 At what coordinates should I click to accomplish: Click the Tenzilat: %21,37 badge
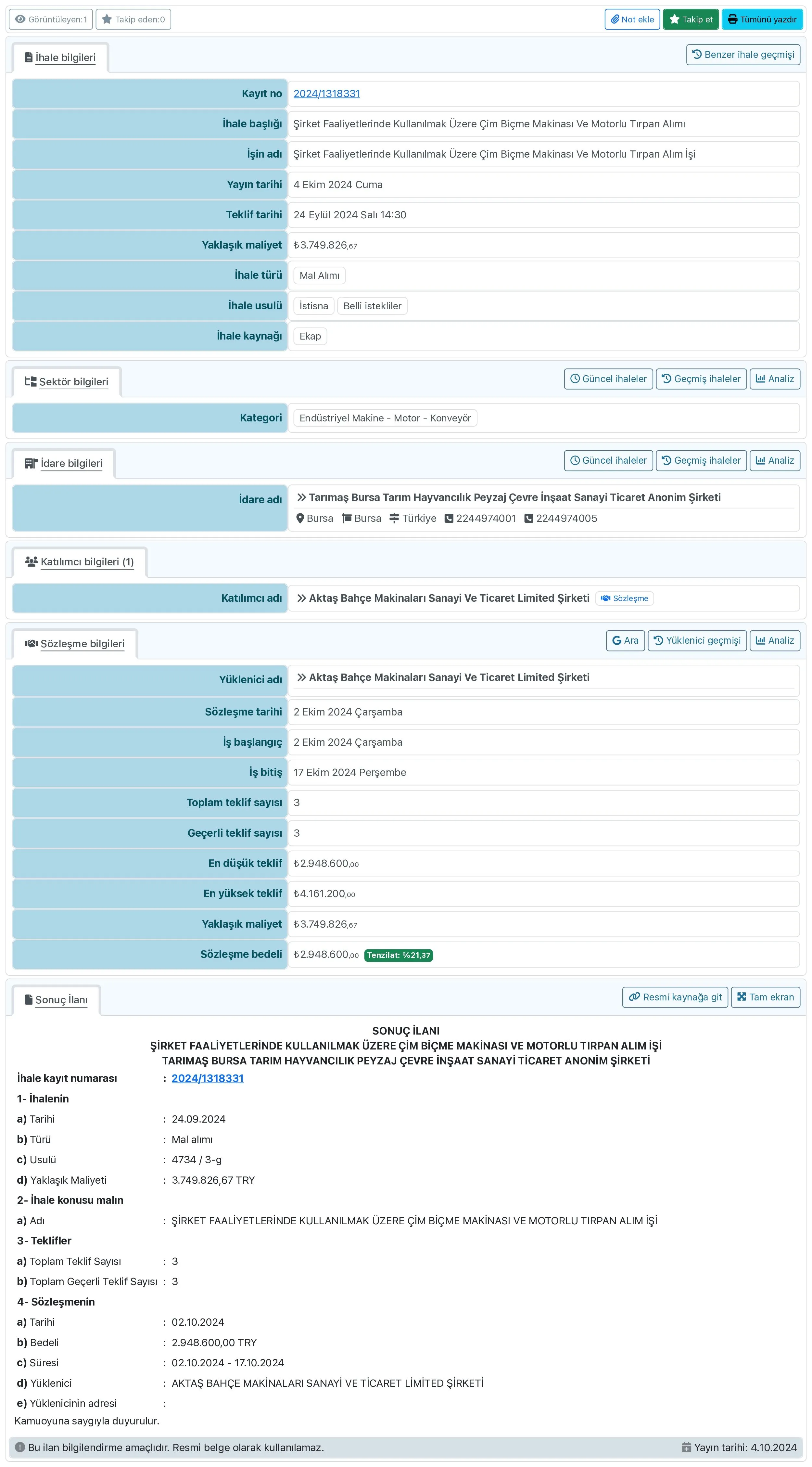click(399, 955)
